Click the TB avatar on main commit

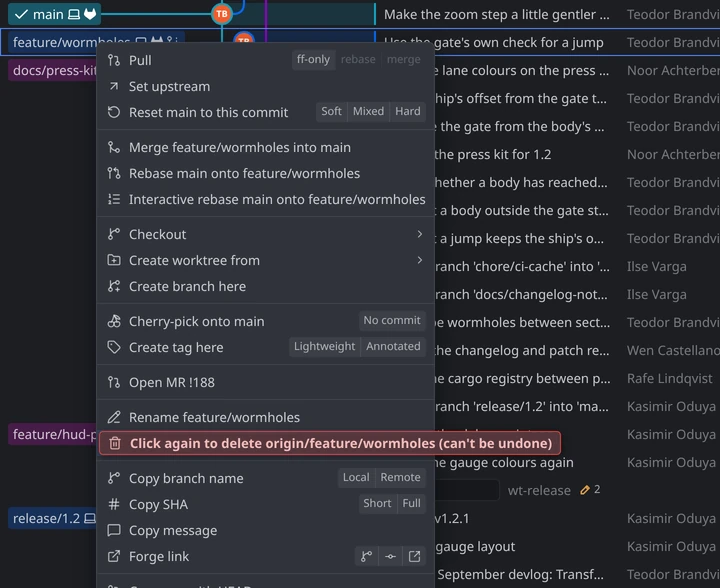point(222,14)
